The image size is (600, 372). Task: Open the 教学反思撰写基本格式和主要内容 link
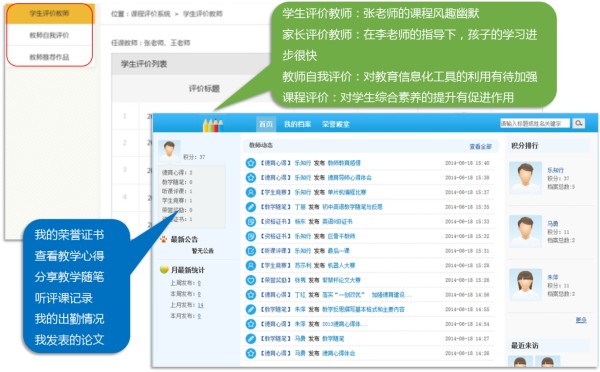[363, 309]
